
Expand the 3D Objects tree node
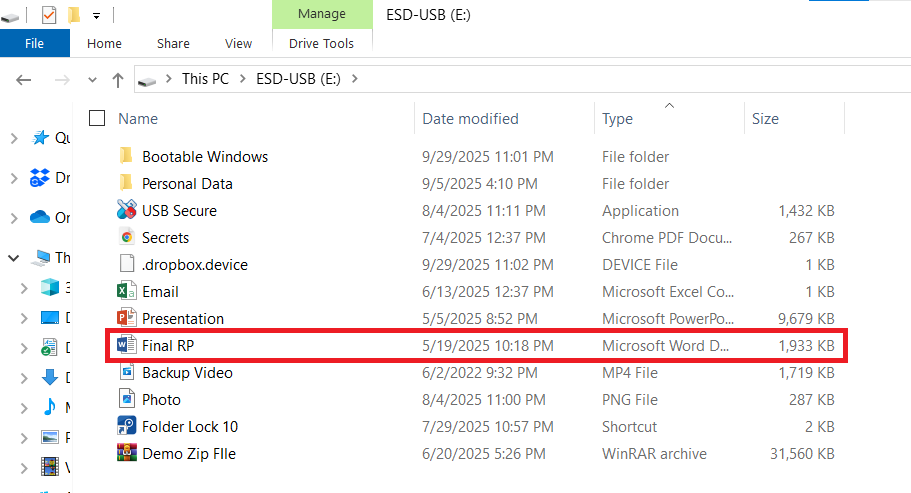[x=24, y=288]
